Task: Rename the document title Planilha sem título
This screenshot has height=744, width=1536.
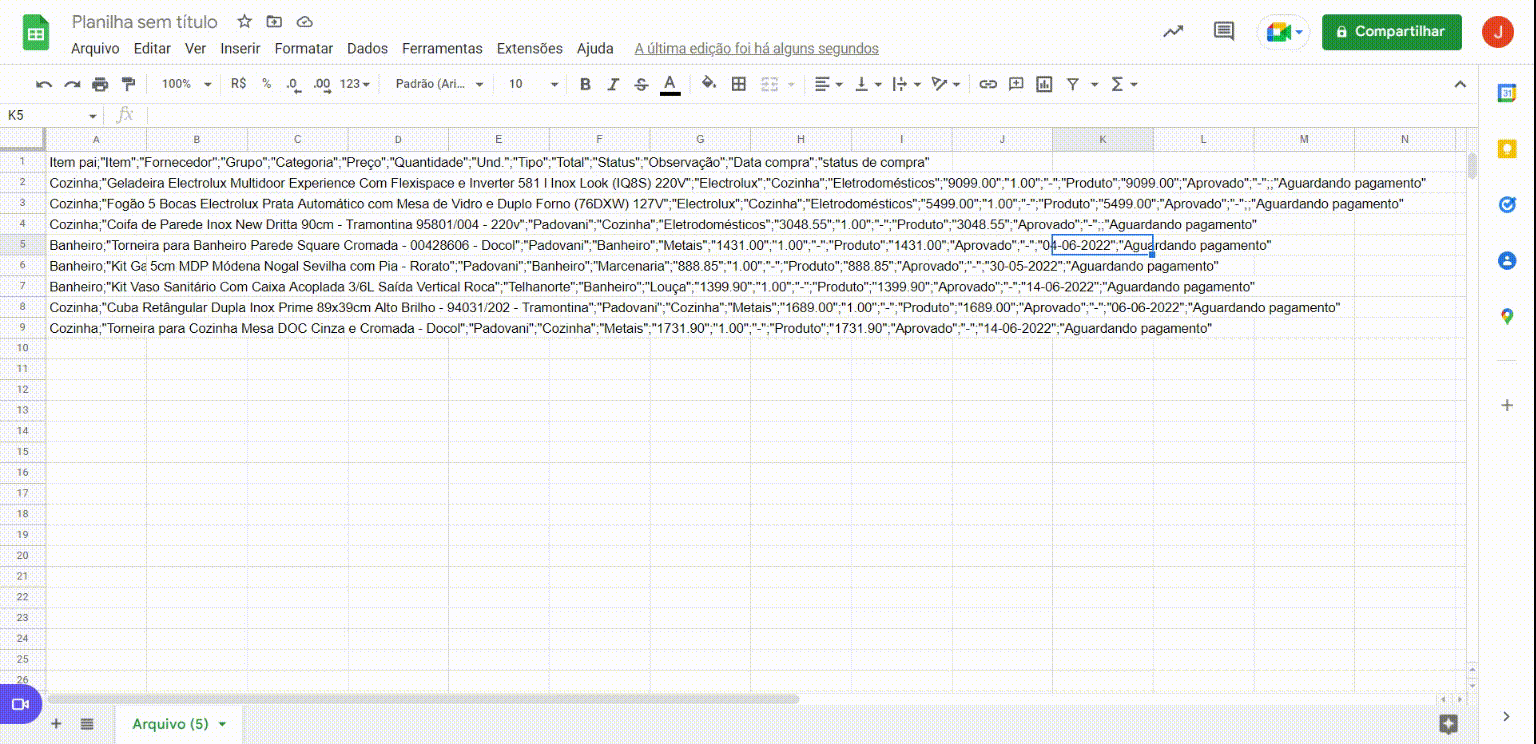Action: click(x=145, y=22)
